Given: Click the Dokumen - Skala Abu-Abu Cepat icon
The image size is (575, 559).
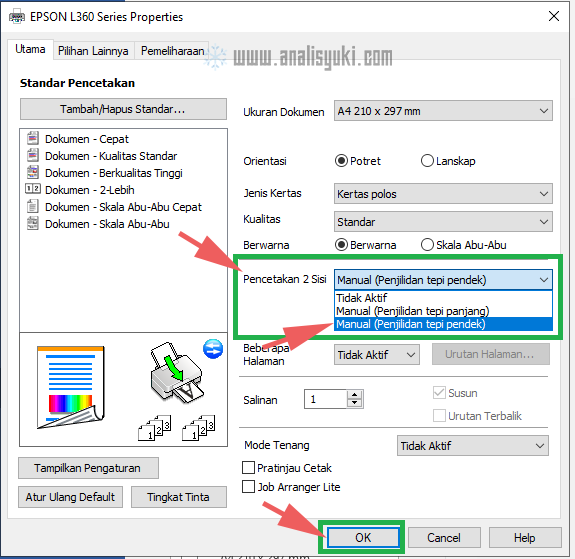Looking at the screenshot, I should click(33, 206).
